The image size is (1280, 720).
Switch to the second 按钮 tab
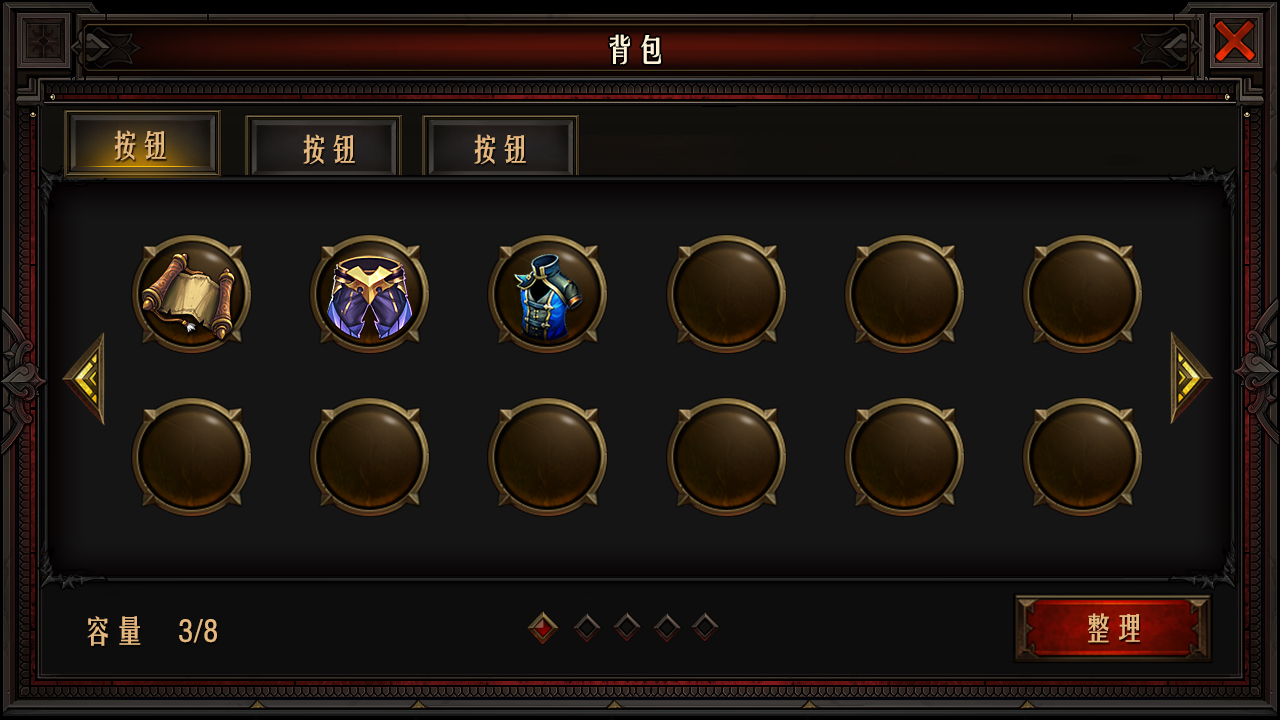click(x=324, y=148)
